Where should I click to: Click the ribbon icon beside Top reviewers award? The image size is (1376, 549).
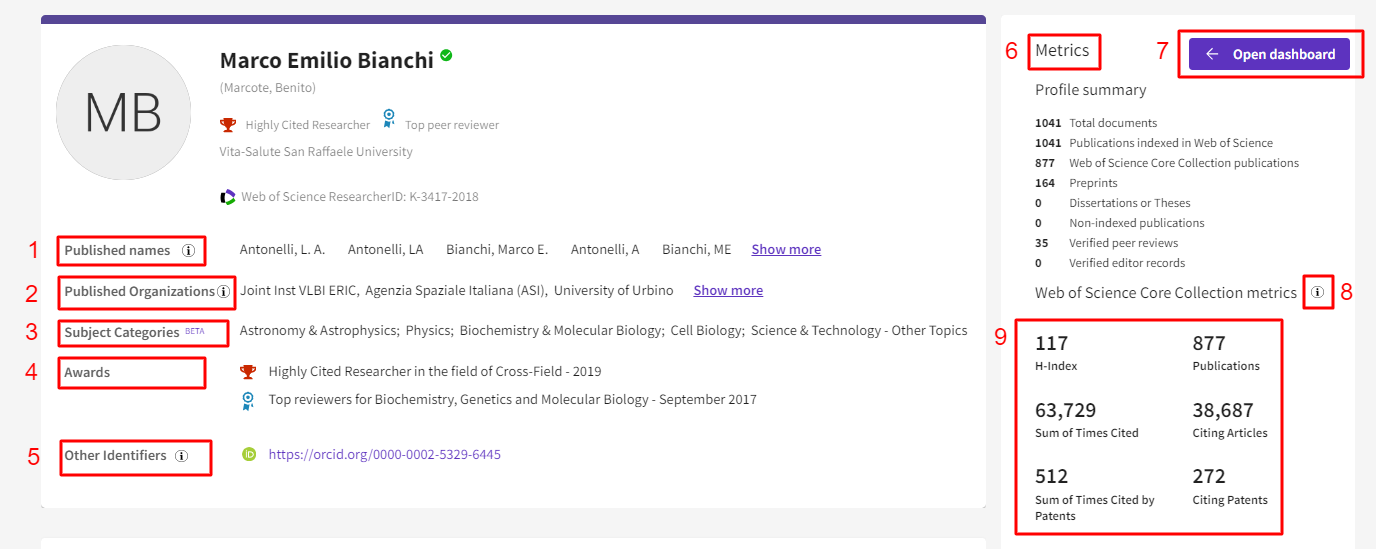pyautogui.click(x=248, y=400)
